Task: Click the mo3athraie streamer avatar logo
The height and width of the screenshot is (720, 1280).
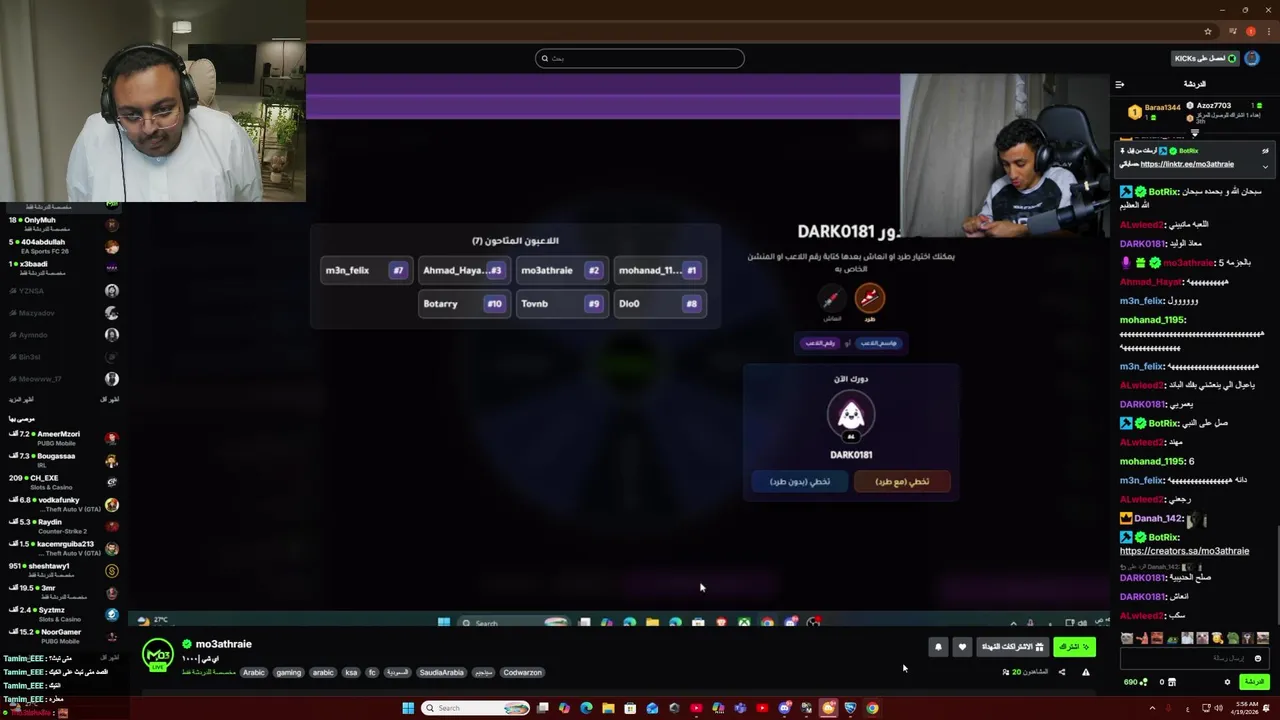Action: pos(157,655)
